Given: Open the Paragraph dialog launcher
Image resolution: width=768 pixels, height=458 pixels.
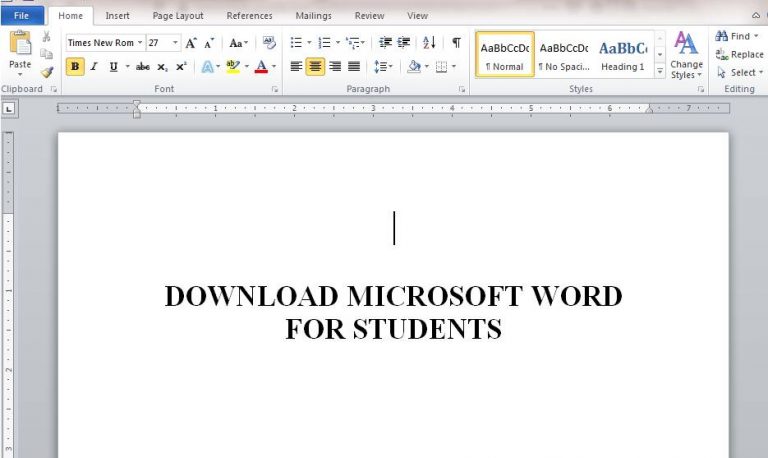Looking at the screenshot, I should pyautogui.click(x=462, y=89).
